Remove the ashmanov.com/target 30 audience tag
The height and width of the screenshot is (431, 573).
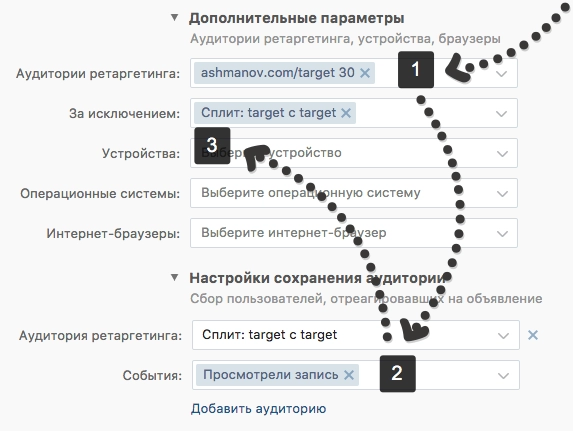365,73
